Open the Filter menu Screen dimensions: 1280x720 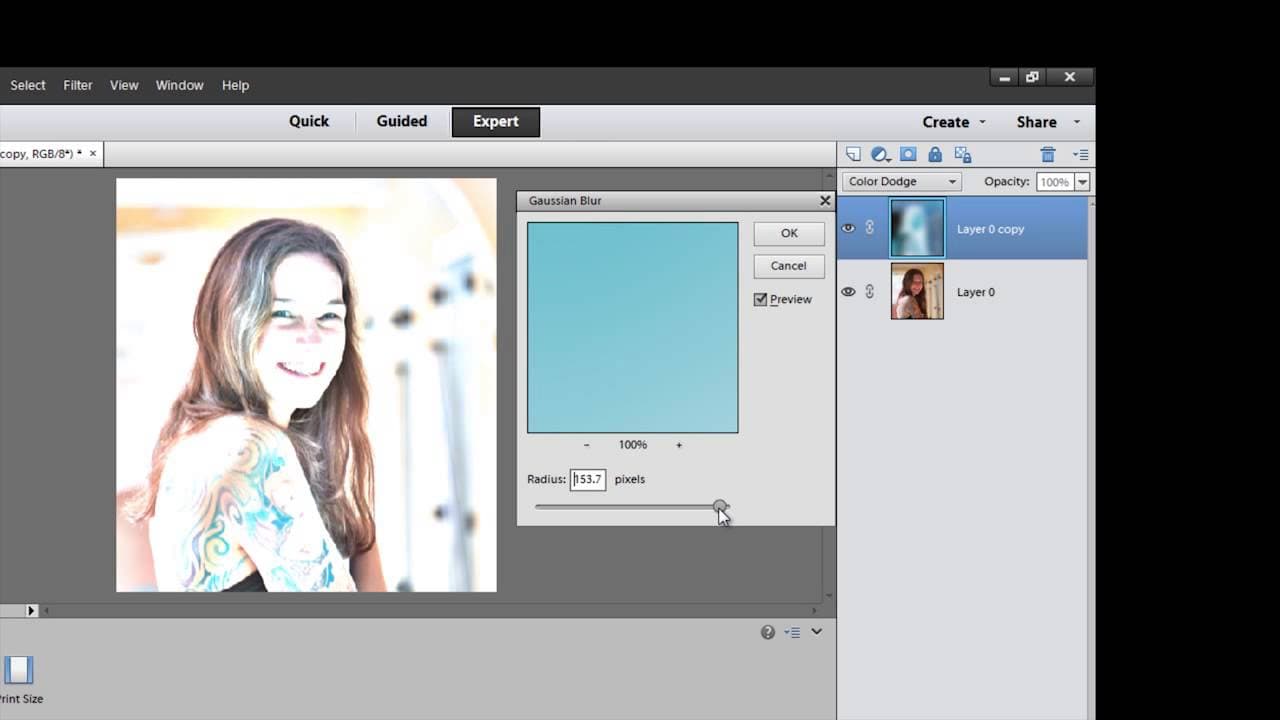(x=78, y=85)
